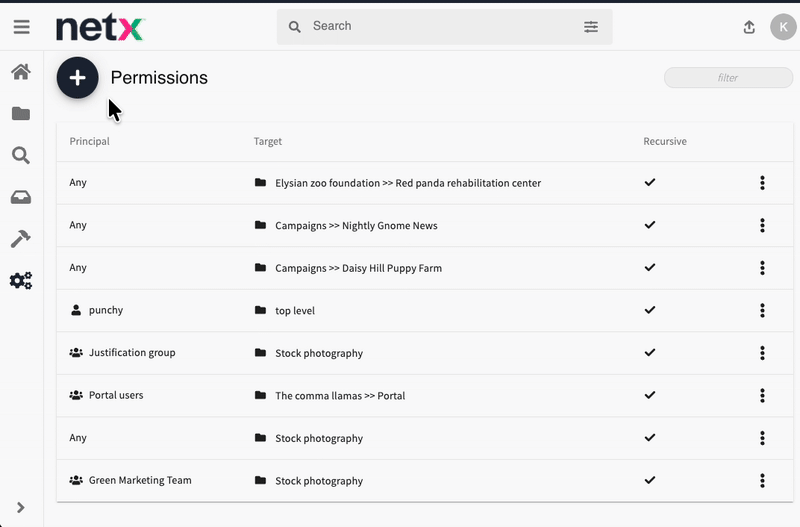Click recursive checkmark for Red panda rehabilitation row
Image resolution: width=800 pixels, height=527 pixels.
649,182
